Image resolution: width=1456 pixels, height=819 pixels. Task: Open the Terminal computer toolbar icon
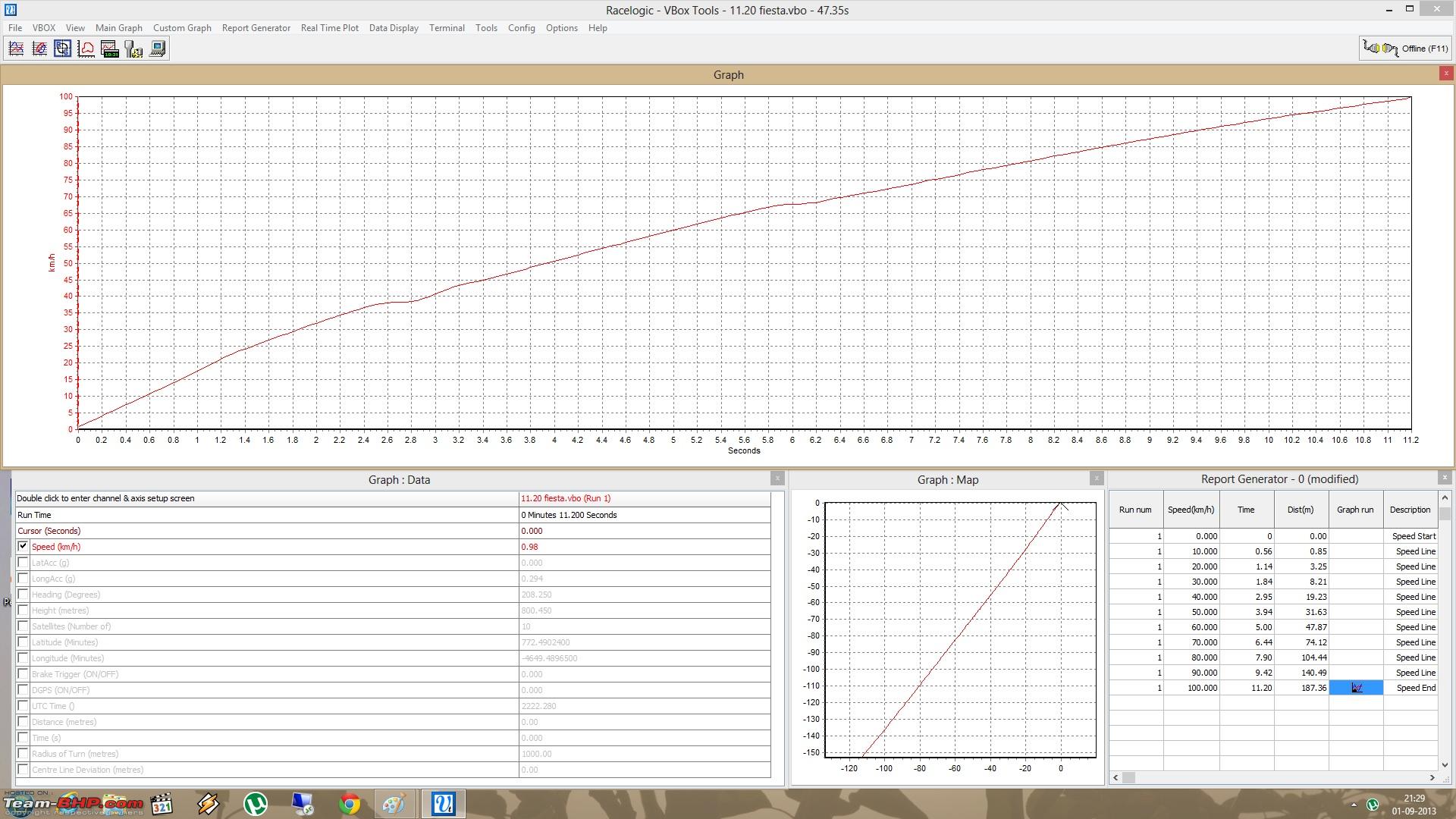point(157,49)
